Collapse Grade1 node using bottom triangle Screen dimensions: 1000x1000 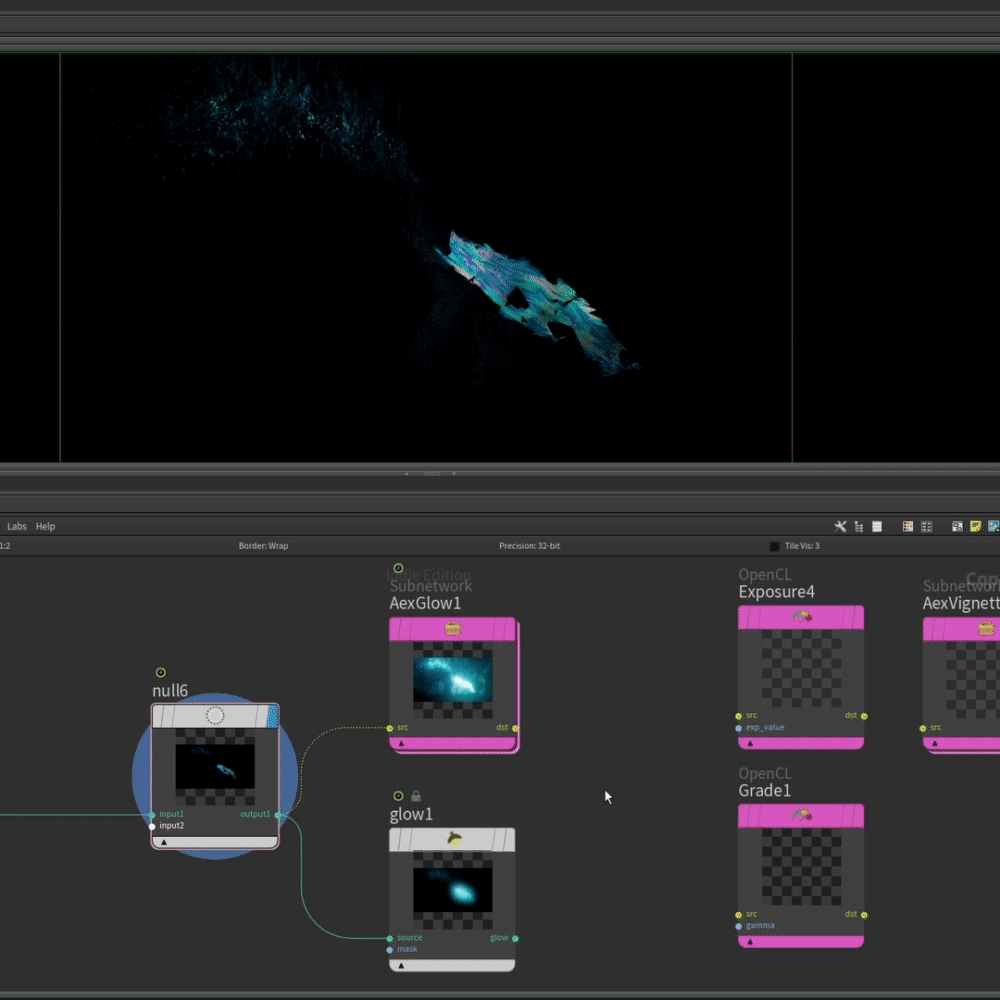click(750, 941)
